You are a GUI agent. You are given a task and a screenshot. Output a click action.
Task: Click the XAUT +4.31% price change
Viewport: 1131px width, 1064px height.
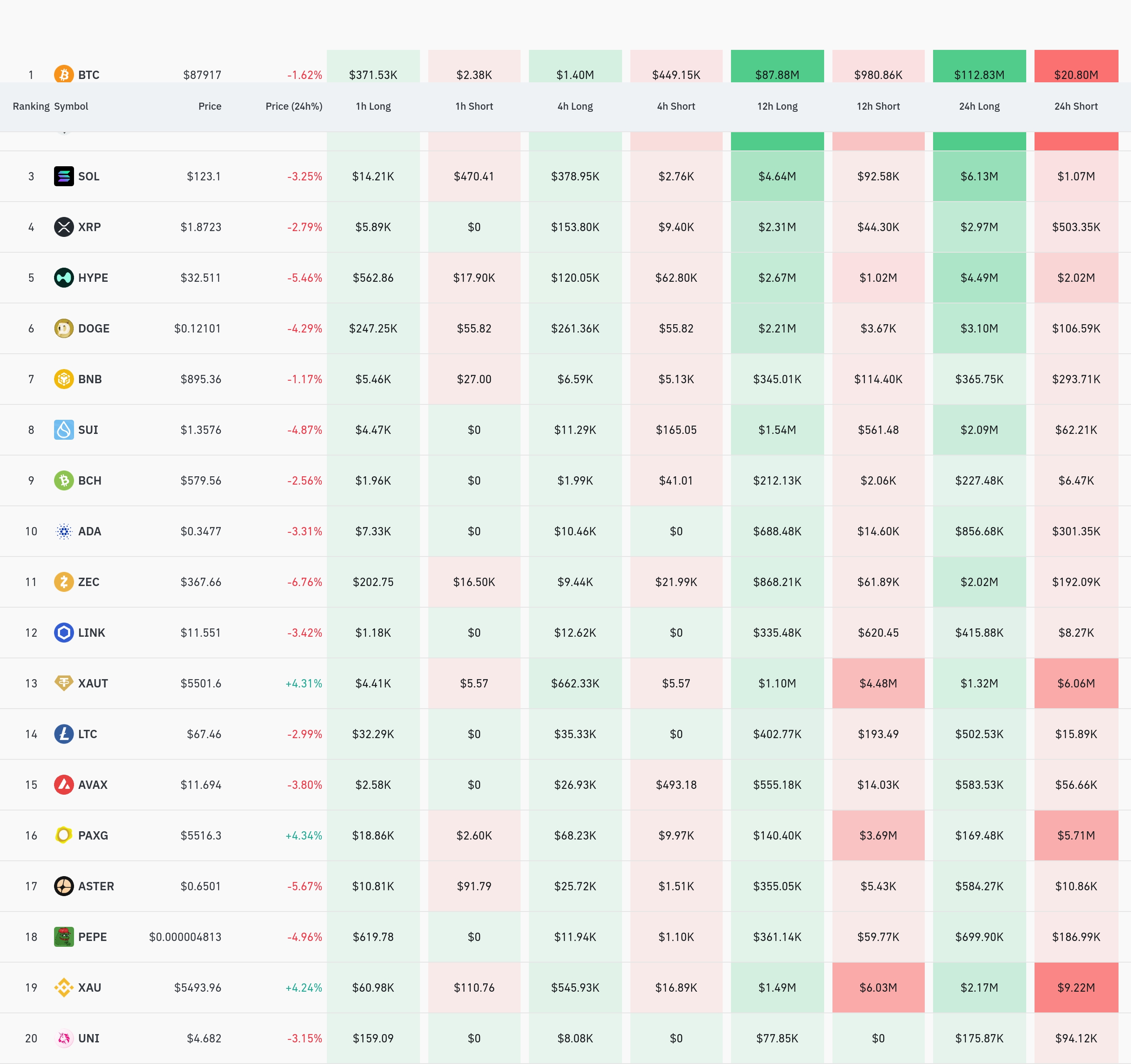303,683
